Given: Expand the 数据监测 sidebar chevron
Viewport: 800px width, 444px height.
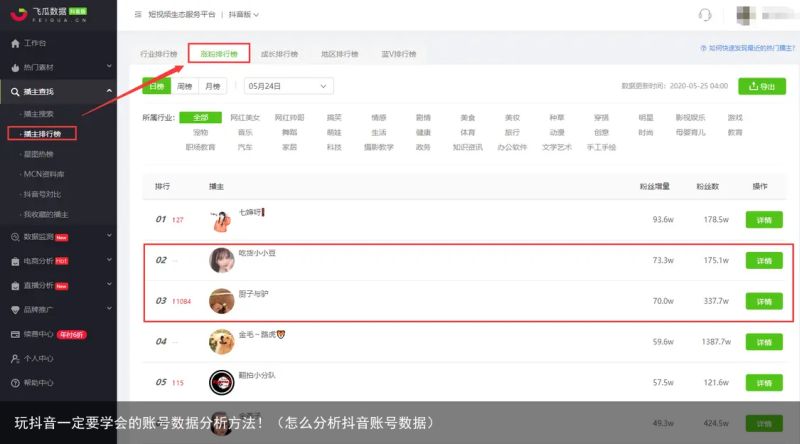Looking at the screenshot, I should [x=109, y=236].
